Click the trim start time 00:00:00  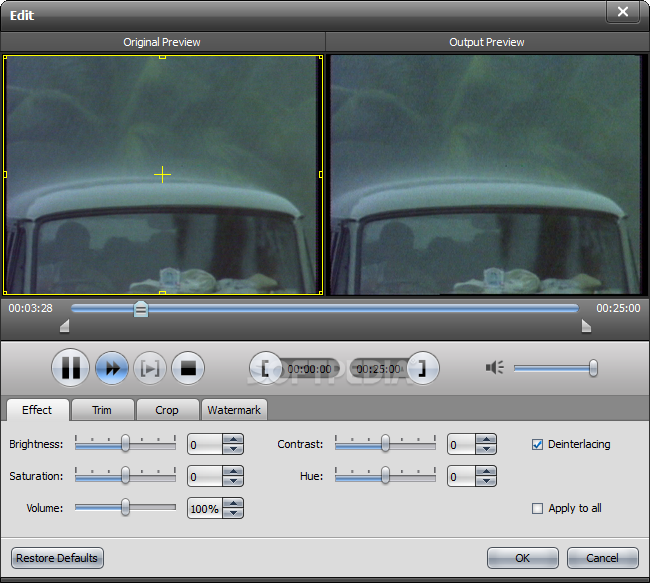click(x=309, y=369)
